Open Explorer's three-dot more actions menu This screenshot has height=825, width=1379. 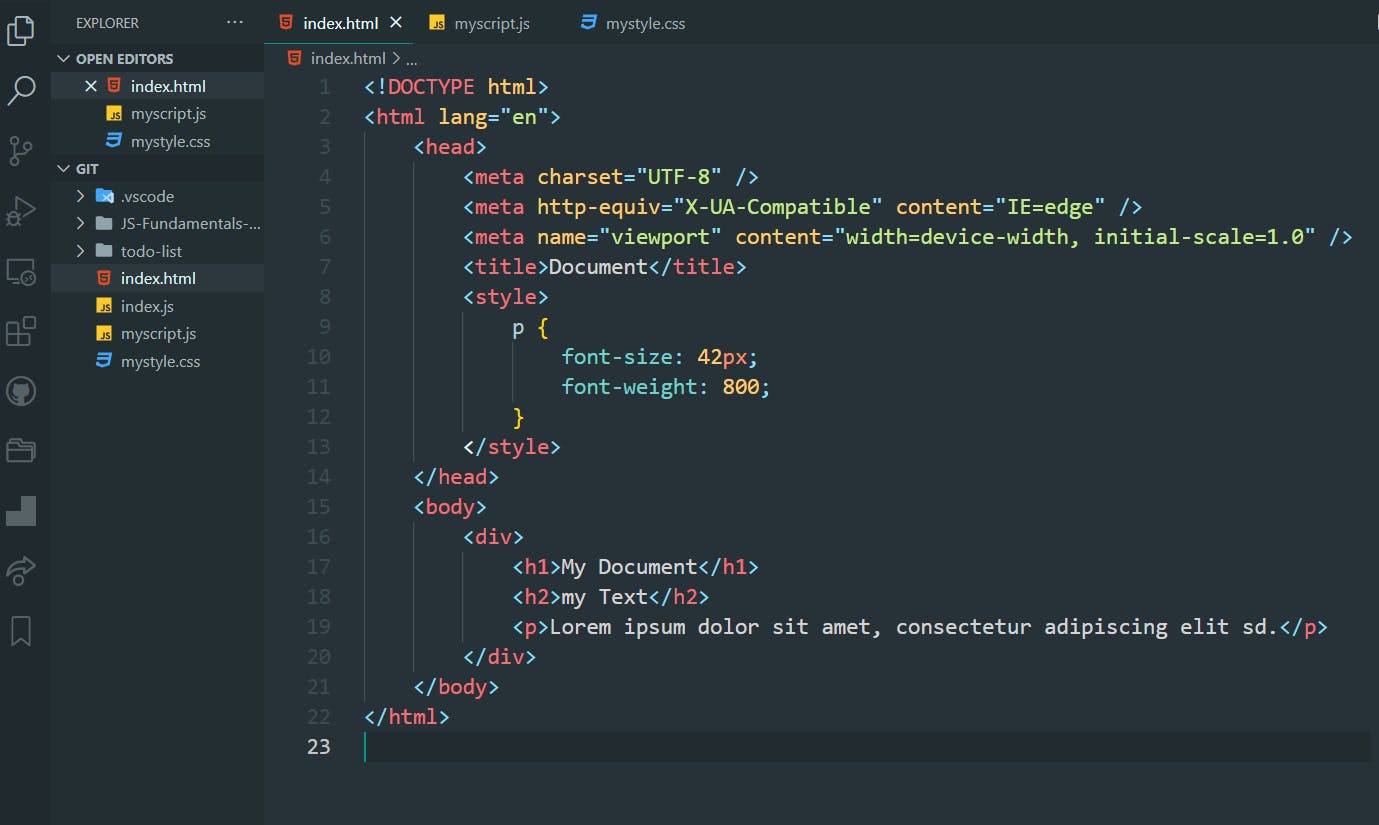tap(235, 22)
